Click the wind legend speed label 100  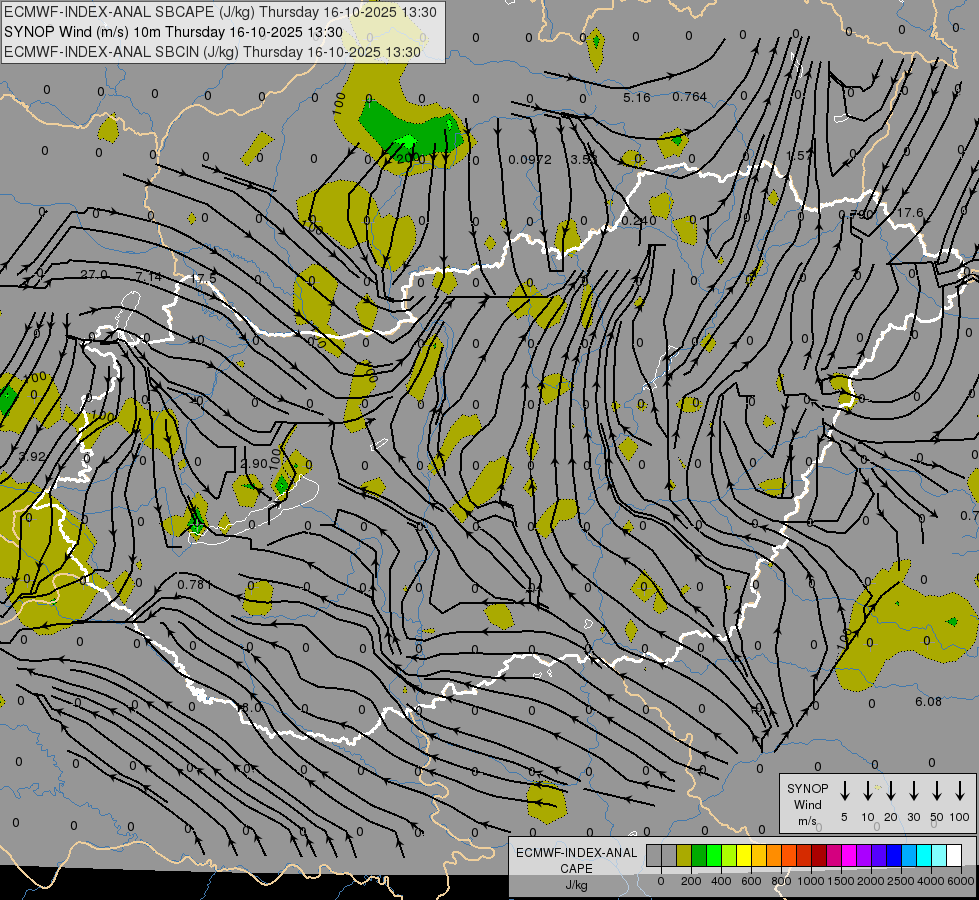point(960,817)
